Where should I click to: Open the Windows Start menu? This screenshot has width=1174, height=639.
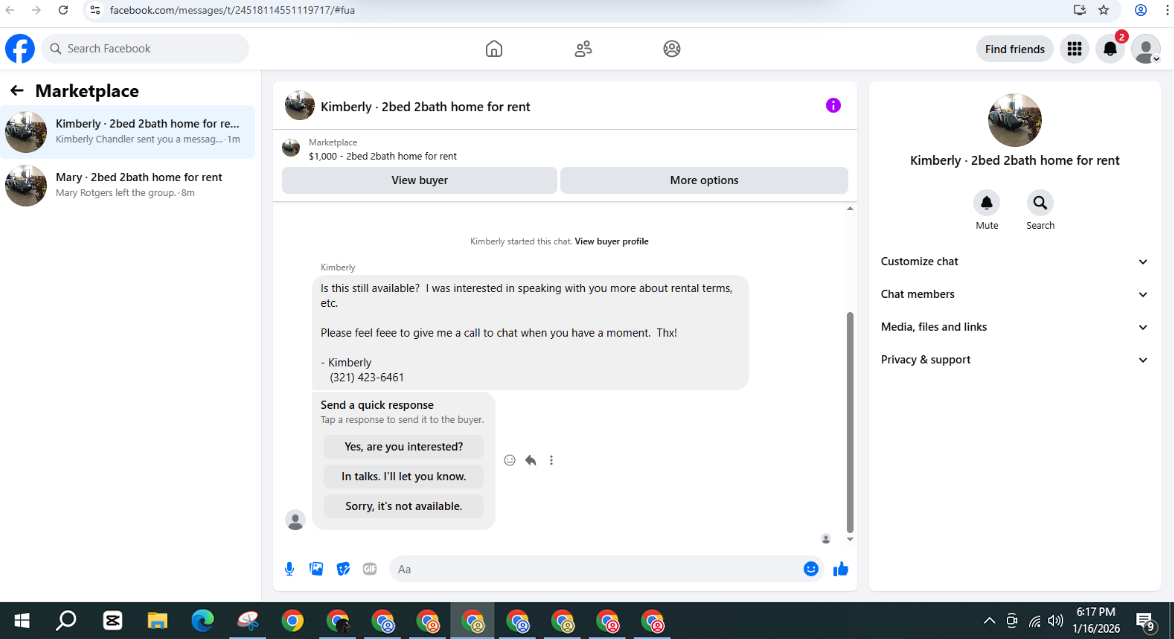coord(22,621)
